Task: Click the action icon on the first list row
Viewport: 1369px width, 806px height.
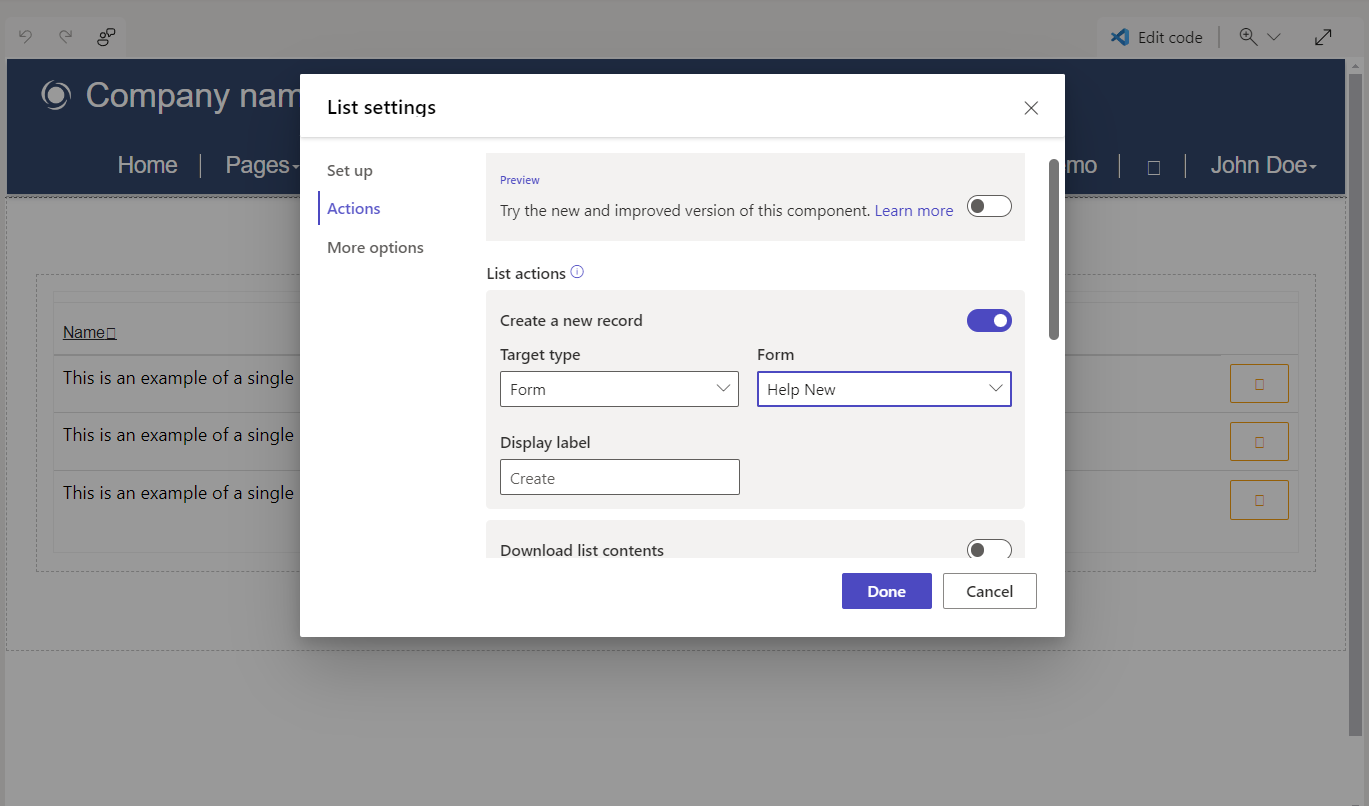Action: [1259, 383]
